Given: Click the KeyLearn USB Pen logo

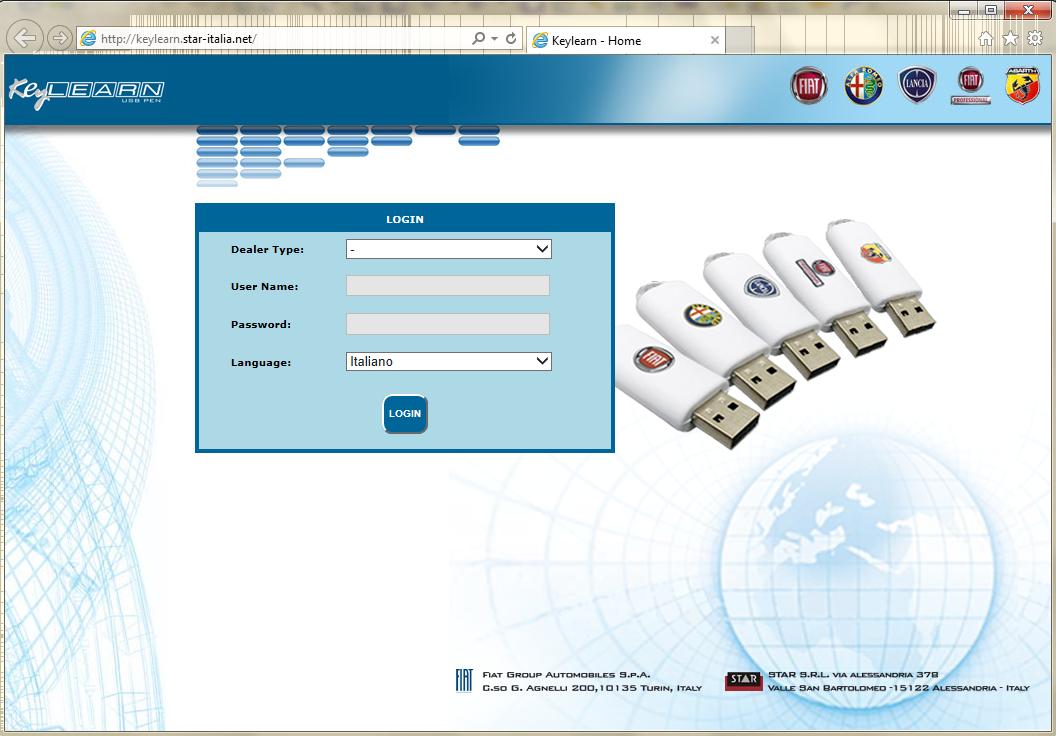Looking at the screenshot, I should pos(86,93).
